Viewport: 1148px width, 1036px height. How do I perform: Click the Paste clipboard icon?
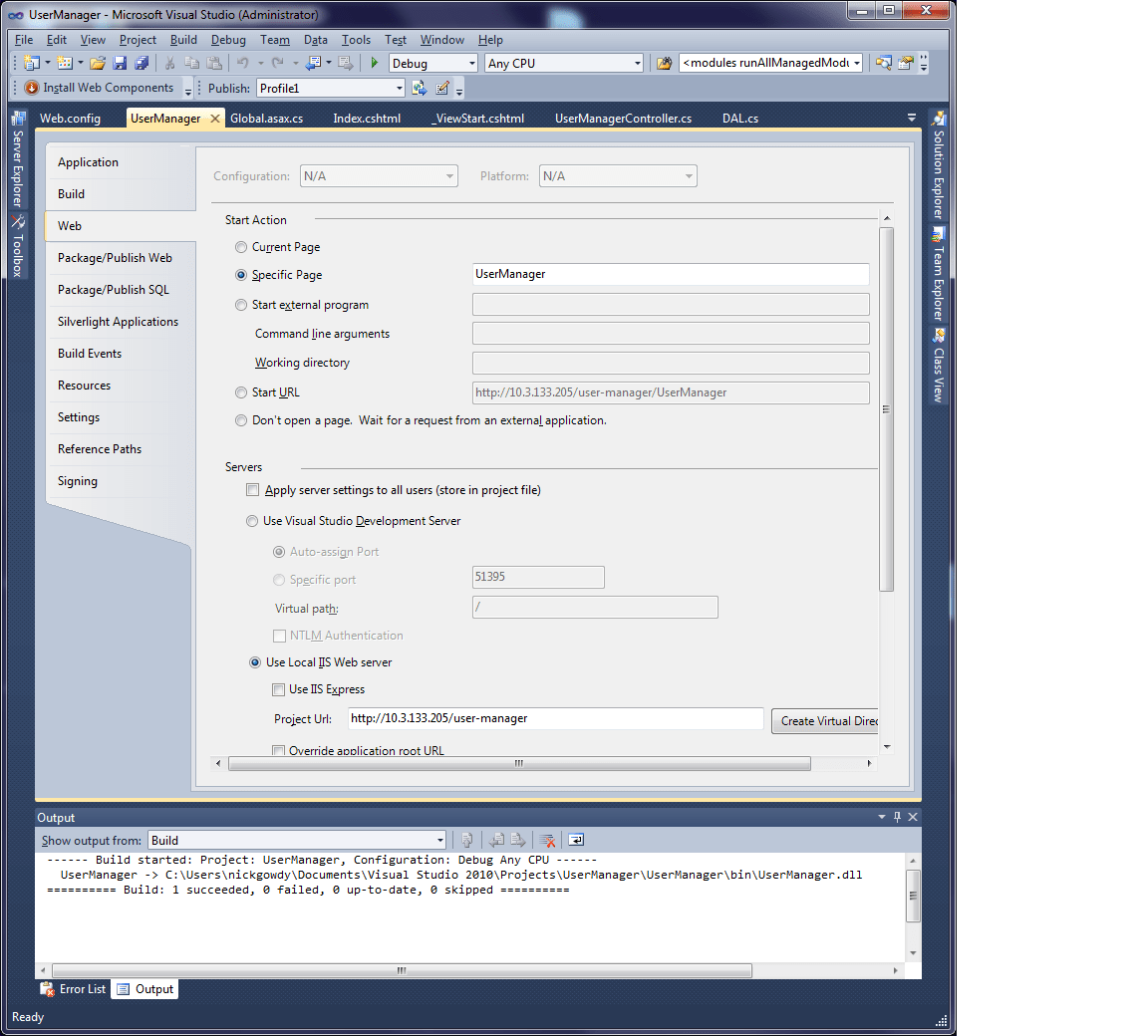(214, 63)
